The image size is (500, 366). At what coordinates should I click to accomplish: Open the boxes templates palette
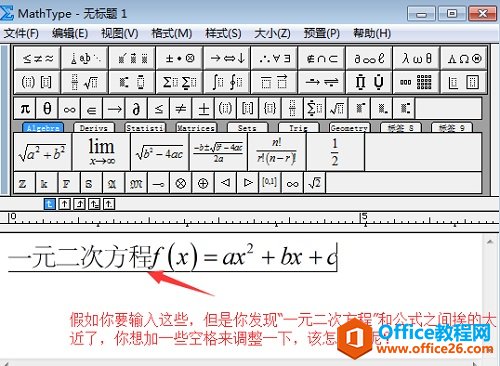[464, 82]
